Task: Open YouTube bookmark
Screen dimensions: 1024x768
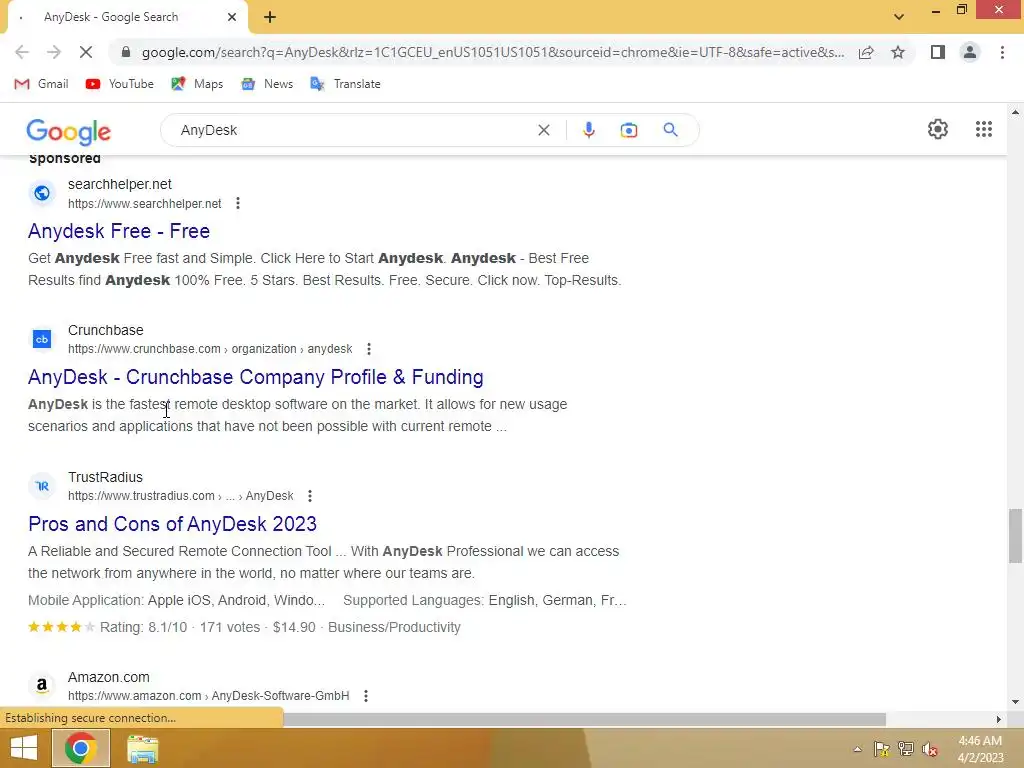Action: pyautogui.click(x=120, y=84)
